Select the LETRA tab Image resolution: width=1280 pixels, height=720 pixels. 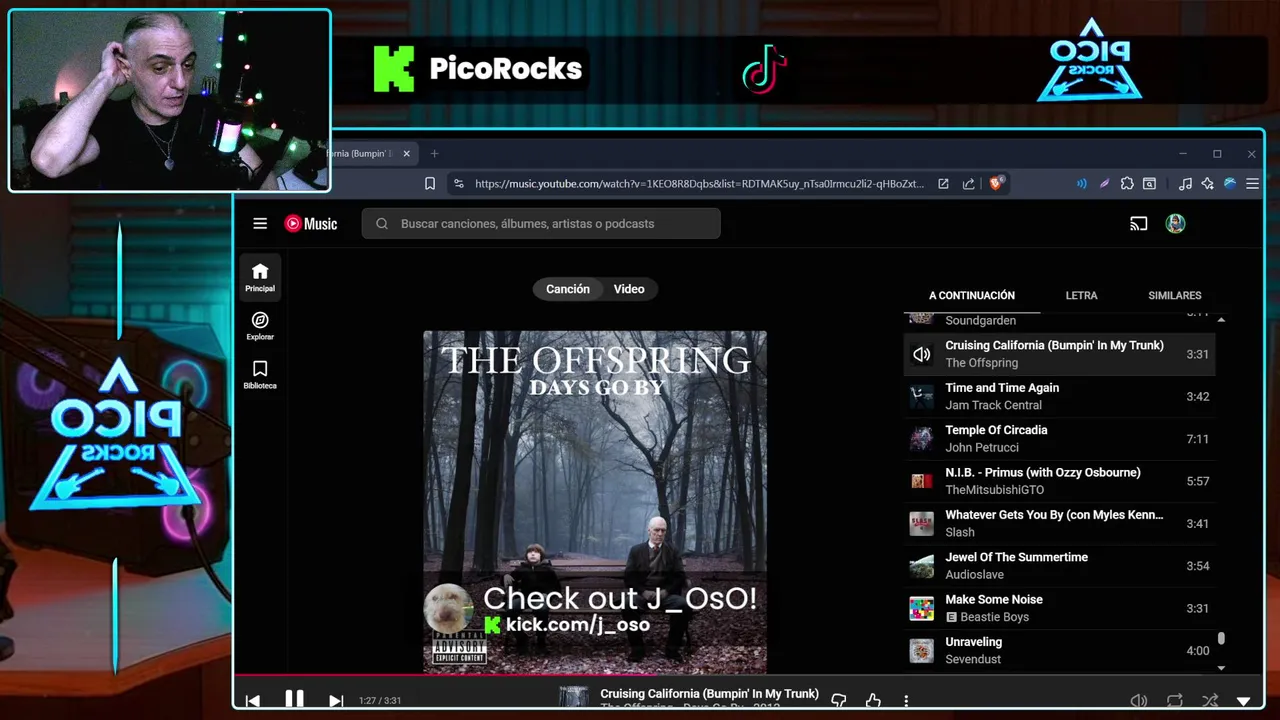coord(1081,296)
